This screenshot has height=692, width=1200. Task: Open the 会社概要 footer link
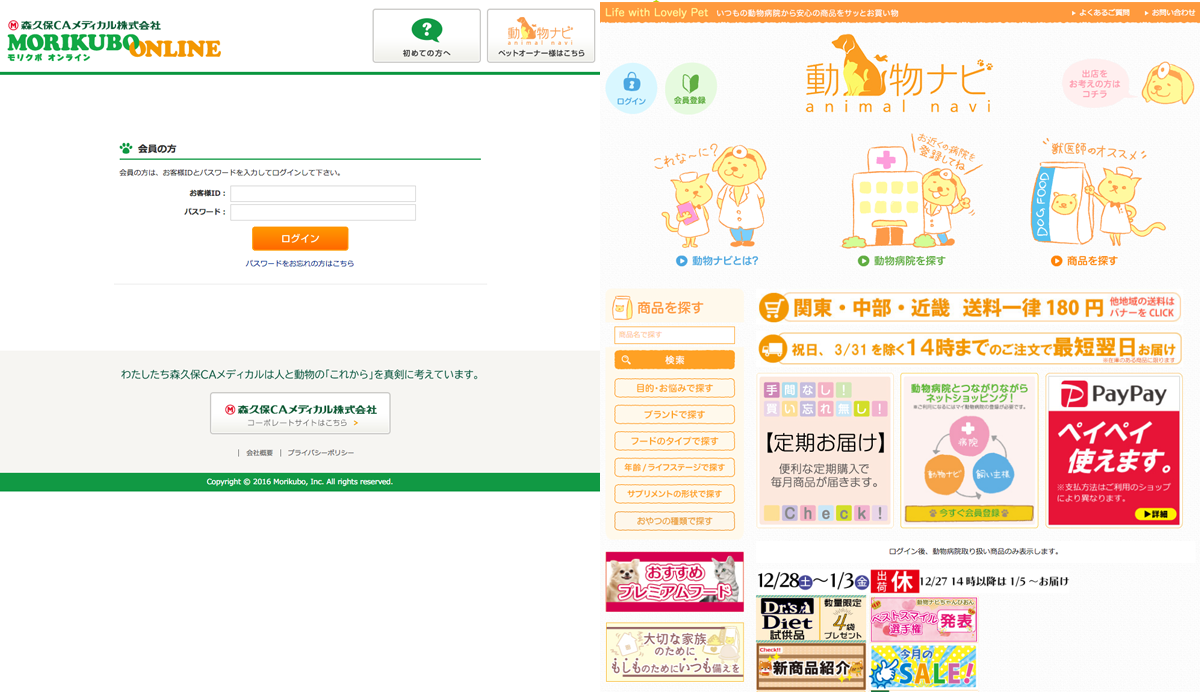[x=260, y=453]
